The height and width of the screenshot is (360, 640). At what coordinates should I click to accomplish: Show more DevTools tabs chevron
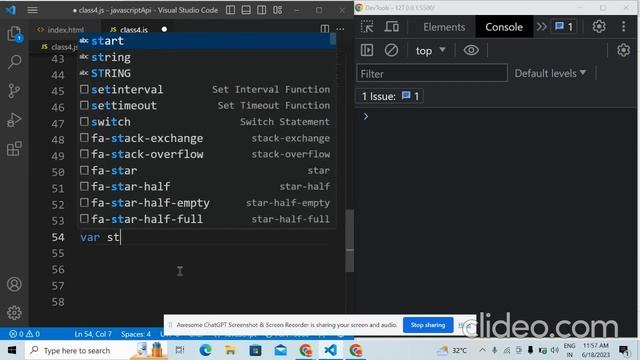click(541, 27)
